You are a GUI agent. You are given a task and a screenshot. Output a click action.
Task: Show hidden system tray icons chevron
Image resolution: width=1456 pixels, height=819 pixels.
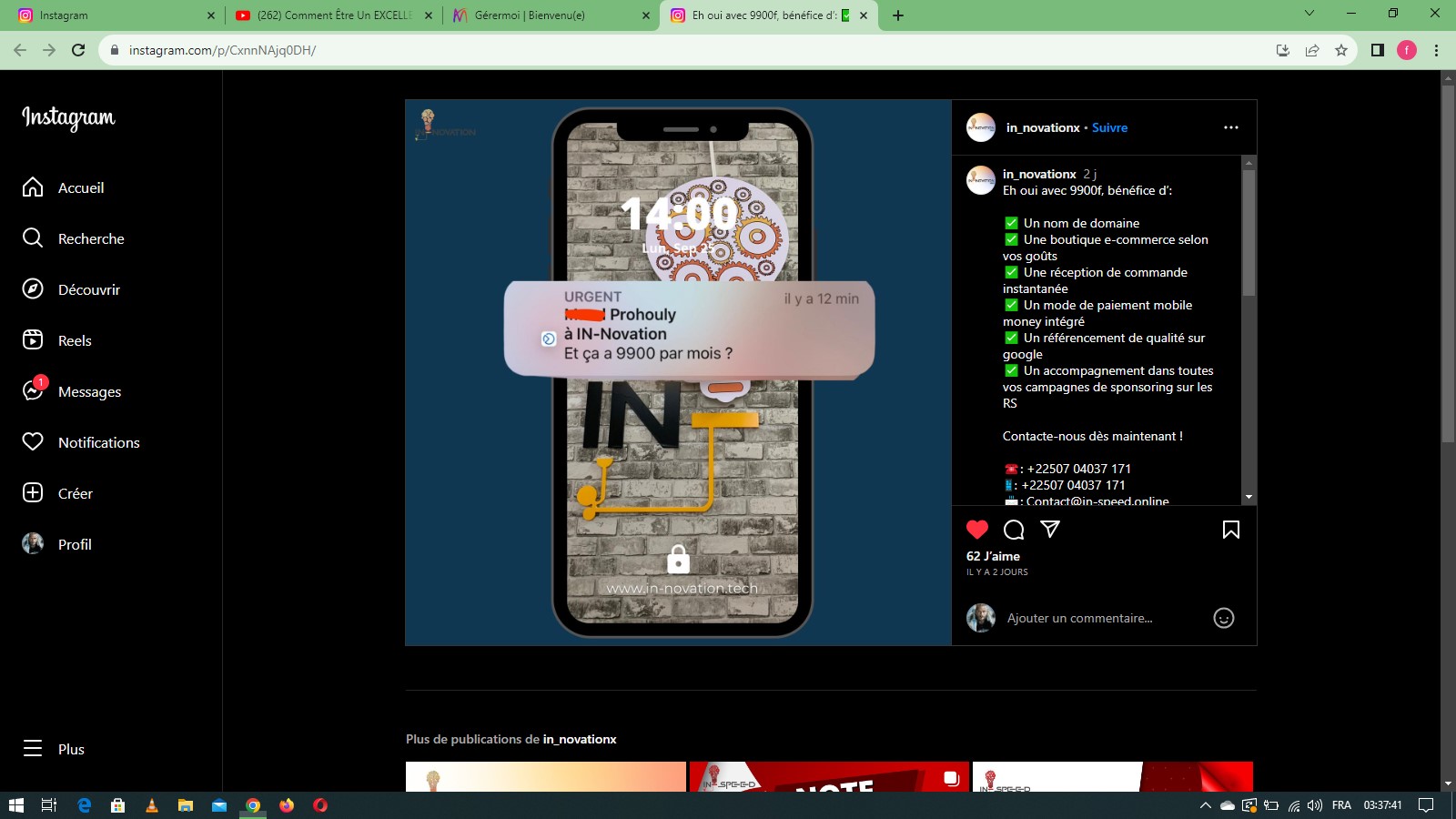1205,805
